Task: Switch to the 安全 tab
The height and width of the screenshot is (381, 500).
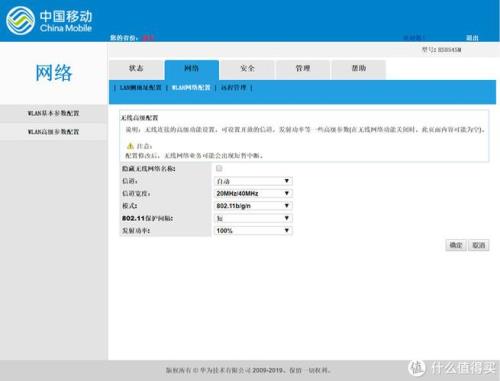Action: pyautogui.click(x=247, y=69)
